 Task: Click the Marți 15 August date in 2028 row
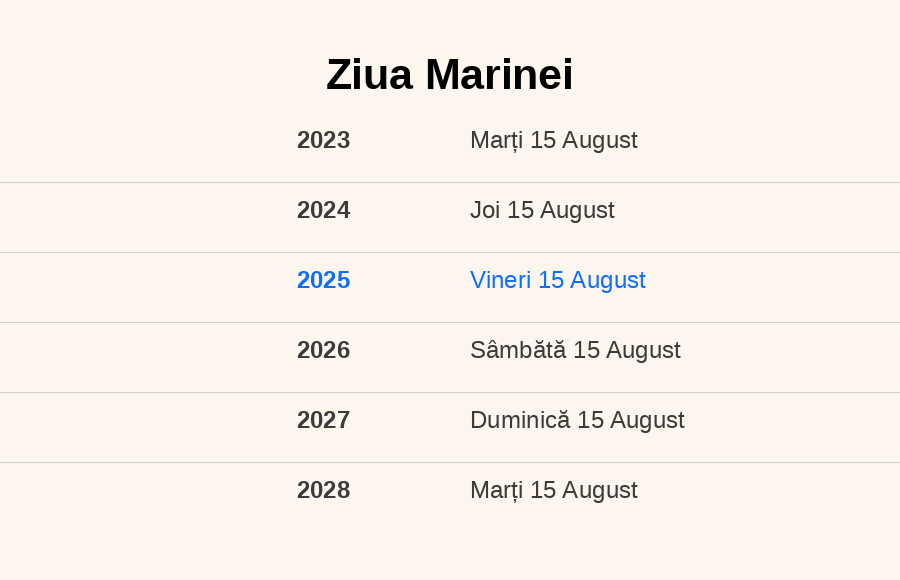coord(554,490)
